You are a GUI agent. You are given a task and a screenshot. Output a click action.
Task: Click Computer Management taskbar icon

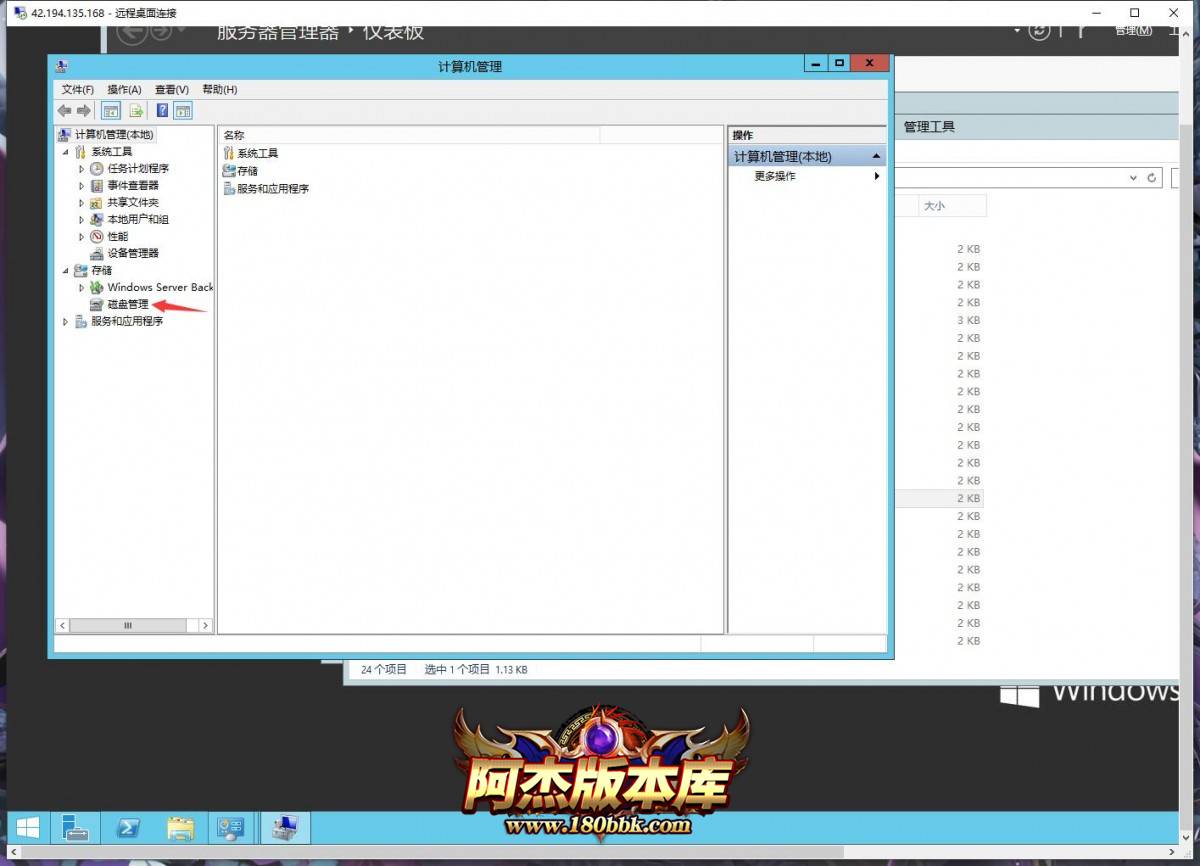click(x=285, y=827)
